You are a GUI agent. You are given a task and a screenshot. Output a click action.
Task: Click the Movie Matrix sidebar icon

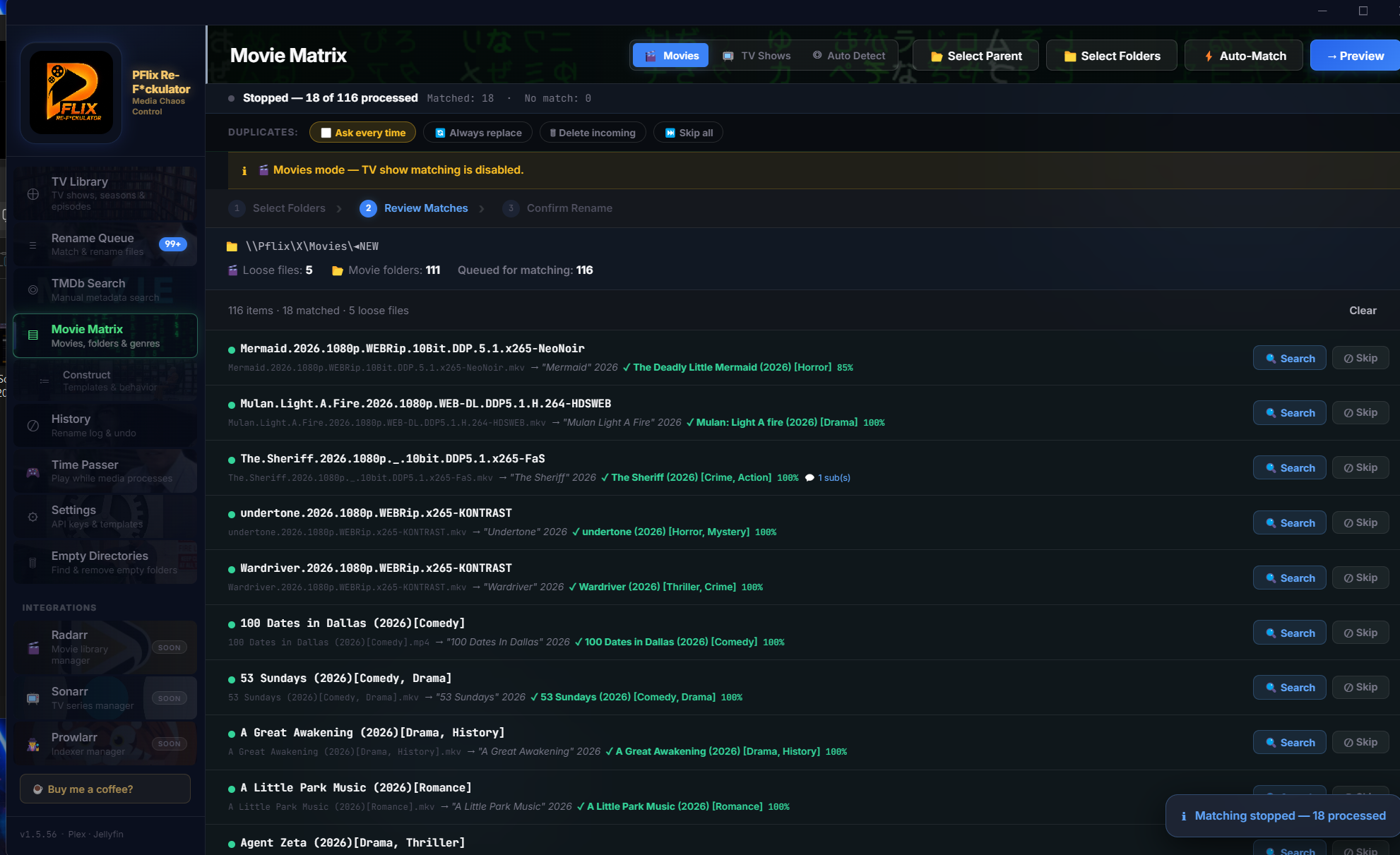click(33, 335)
